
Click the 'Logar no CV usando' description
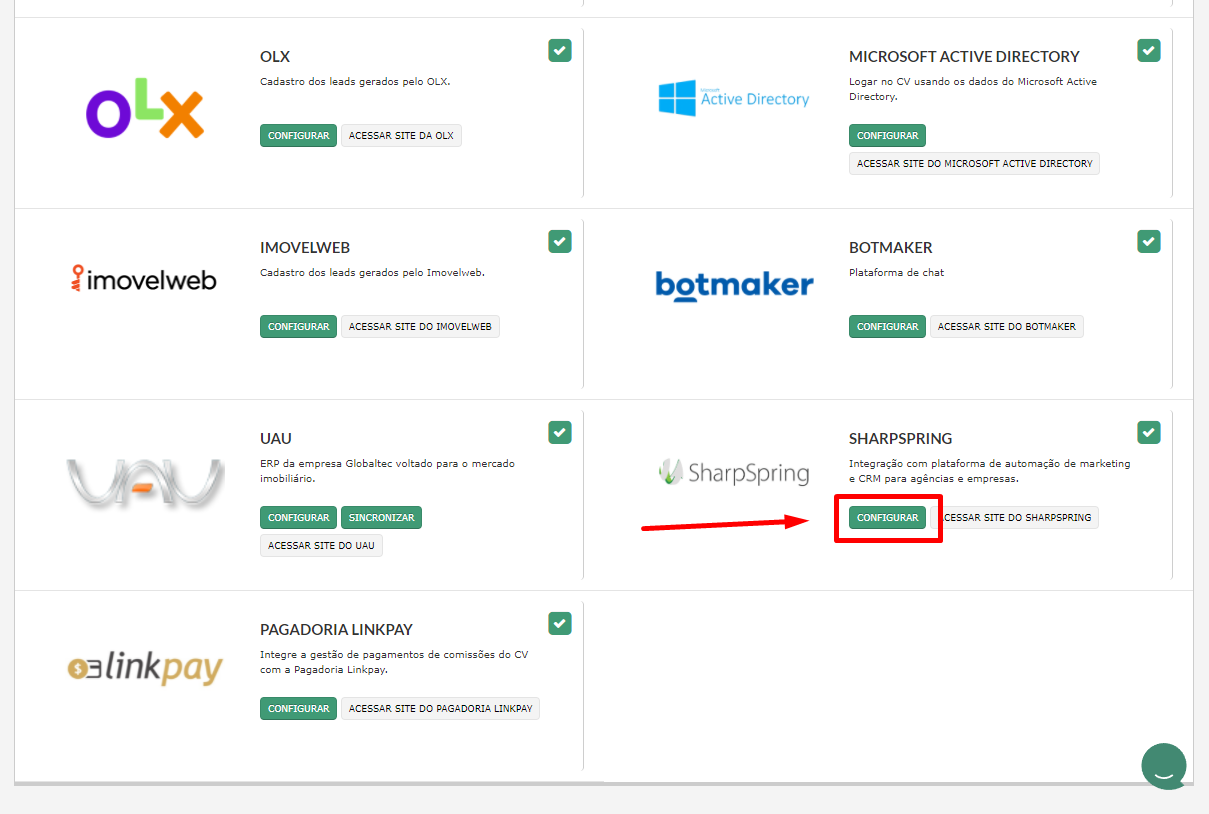pos(973,89)
